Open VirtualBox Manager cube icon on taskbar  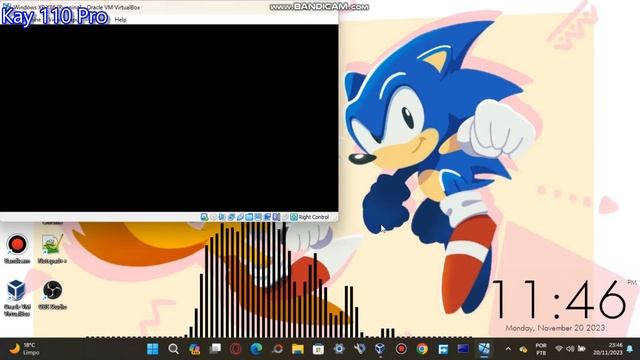click(x=380, y=349)
